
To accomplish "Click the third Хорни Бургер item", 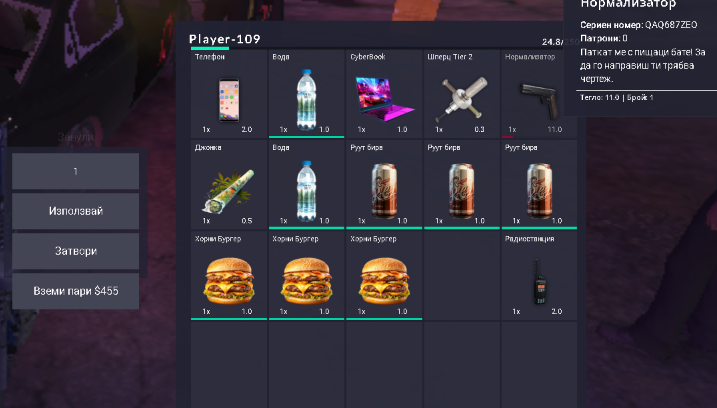I will (384, 276).
